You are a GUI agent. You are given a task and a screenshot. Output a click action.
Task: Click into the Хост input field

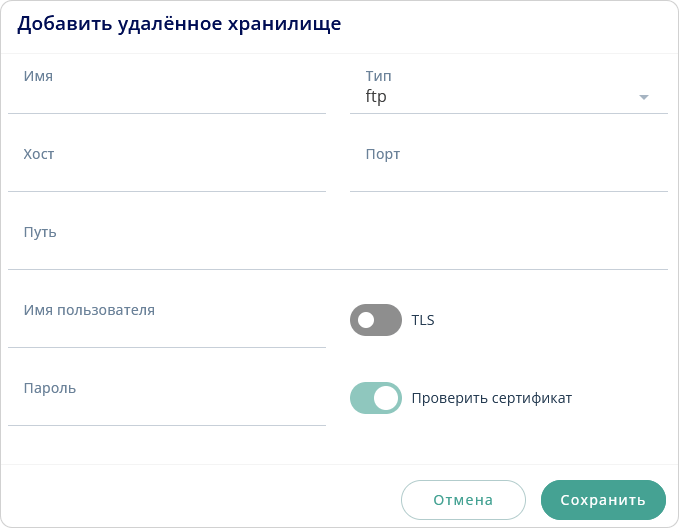167,172
